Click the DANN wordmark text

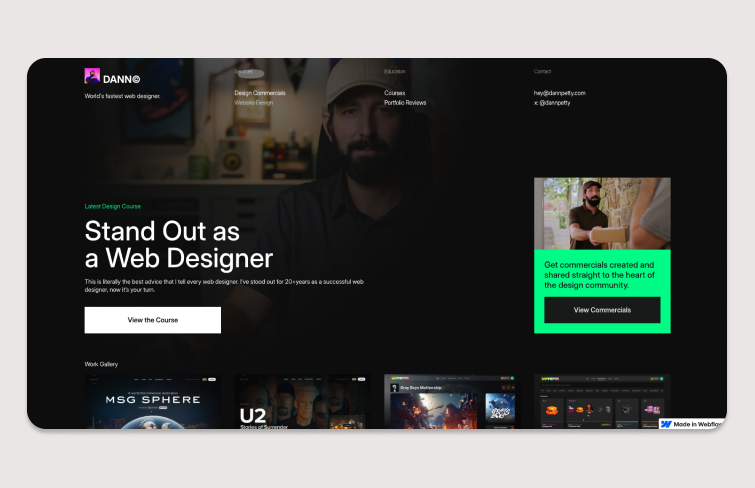click(x=121, y=79)
